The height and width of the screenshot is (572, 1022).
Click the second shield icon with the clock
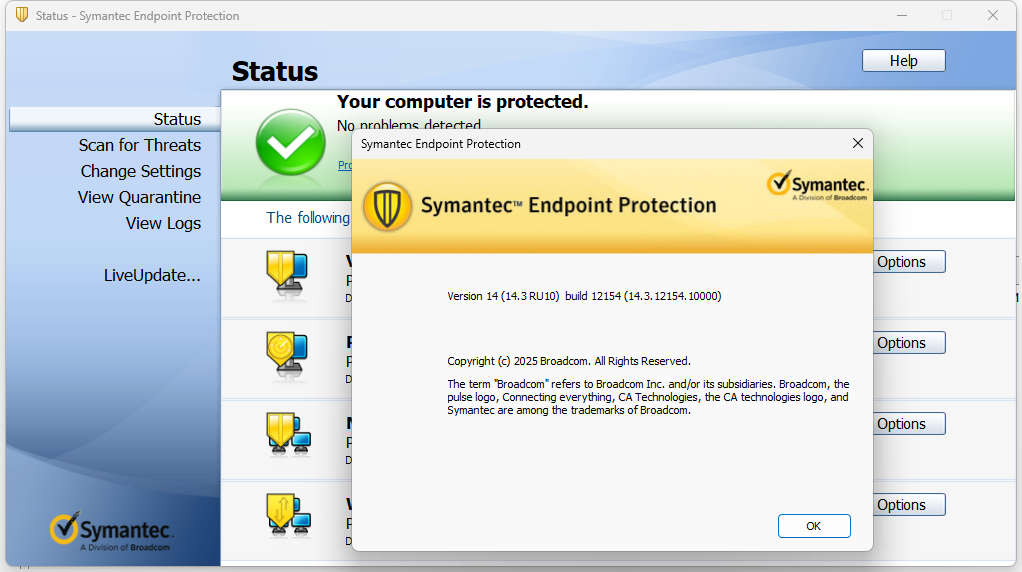[287, 354]
